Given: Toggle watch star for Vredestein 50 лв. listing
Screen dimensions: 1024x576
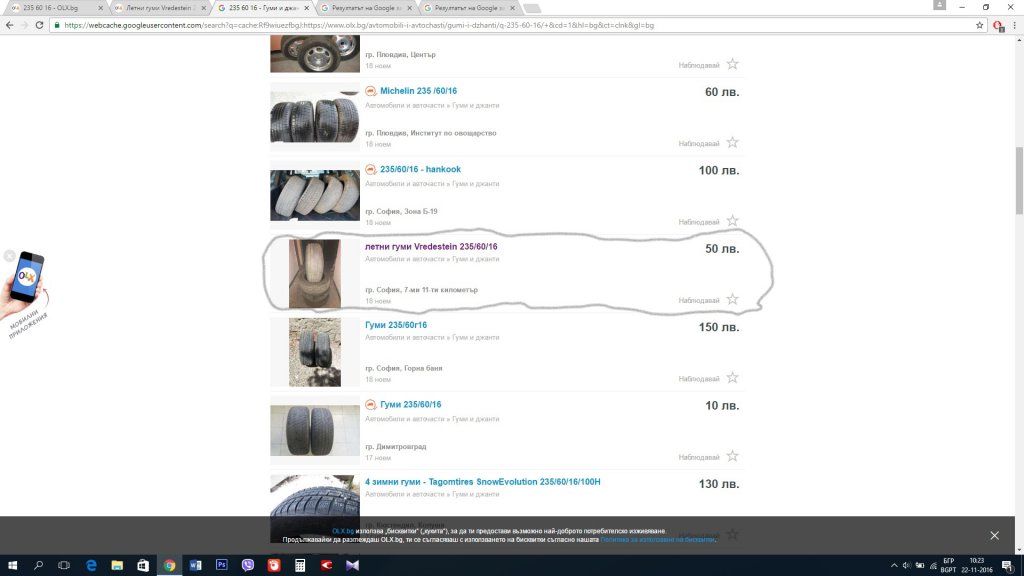Looking at the screenshot, I should click(732, 299).
